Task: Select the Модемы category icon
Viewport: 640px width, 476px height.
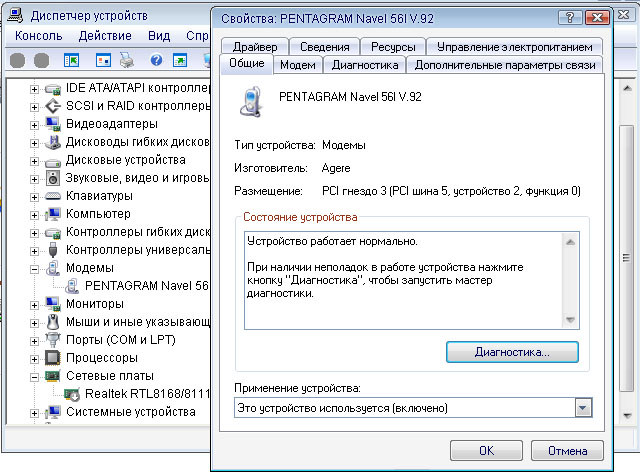Action: 53,268
